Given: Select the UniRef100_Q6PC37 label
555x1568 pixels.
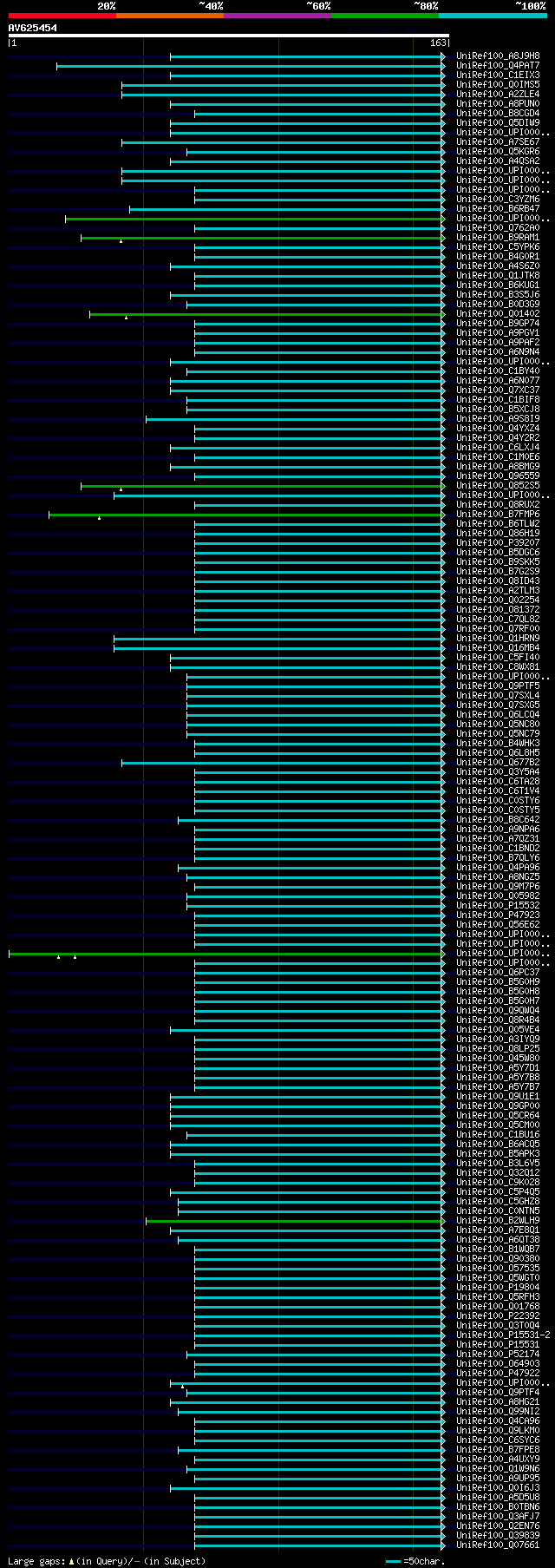Looking at the screenshot, I should [x=498, y=973].
